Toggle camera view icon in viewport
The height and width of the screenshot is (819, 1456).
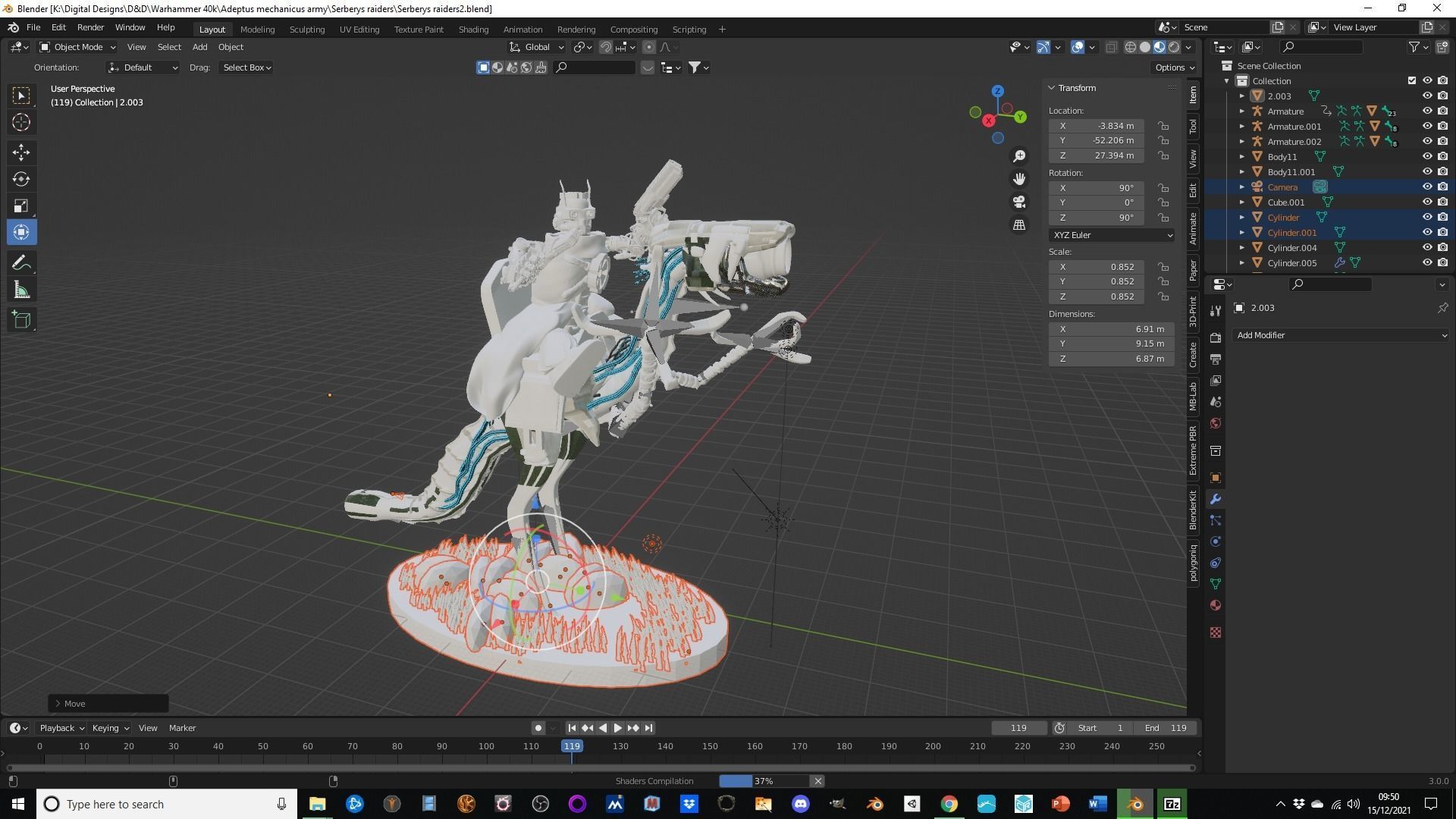[x=1019, y=202]
